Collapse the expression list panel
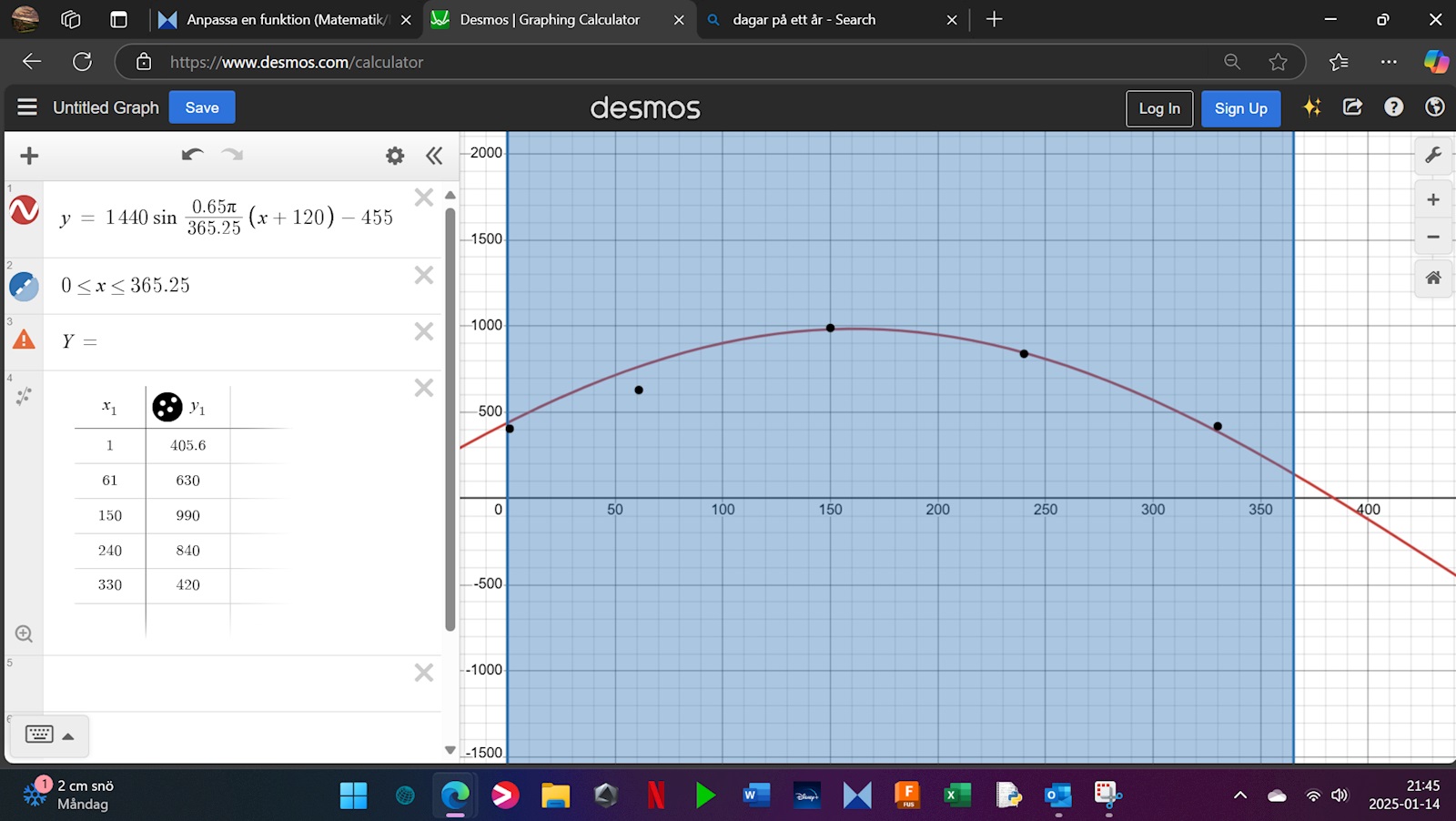This screenshot has height=821, width=1456. tap(434, 156)
